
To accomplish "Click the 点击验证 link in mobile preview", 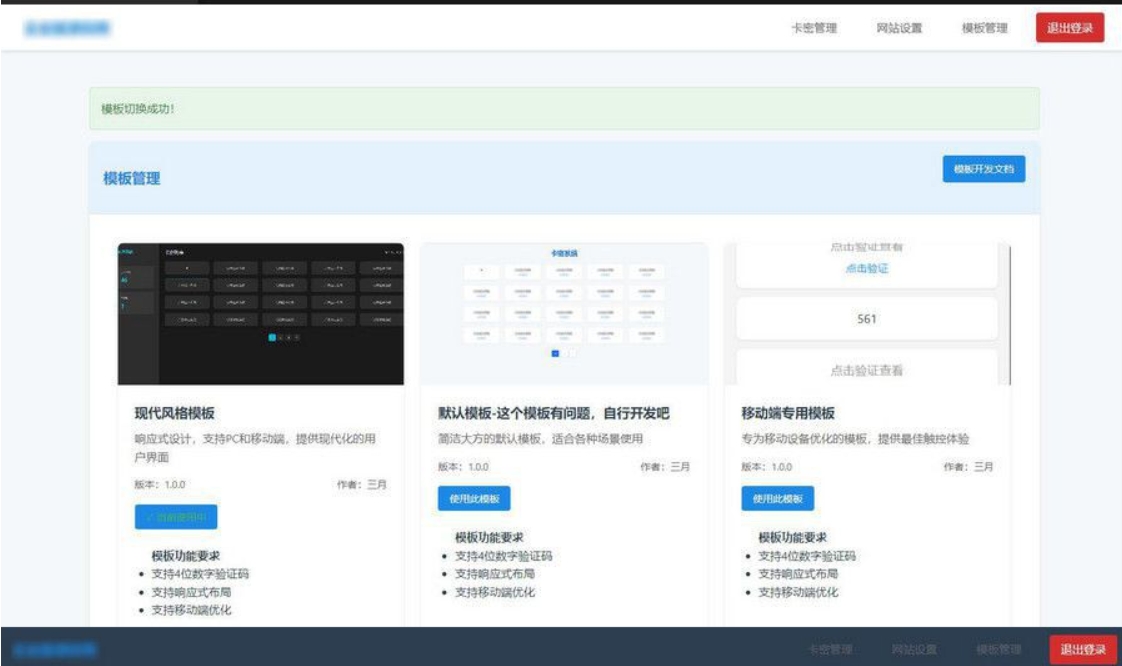I will click(866, 269).
